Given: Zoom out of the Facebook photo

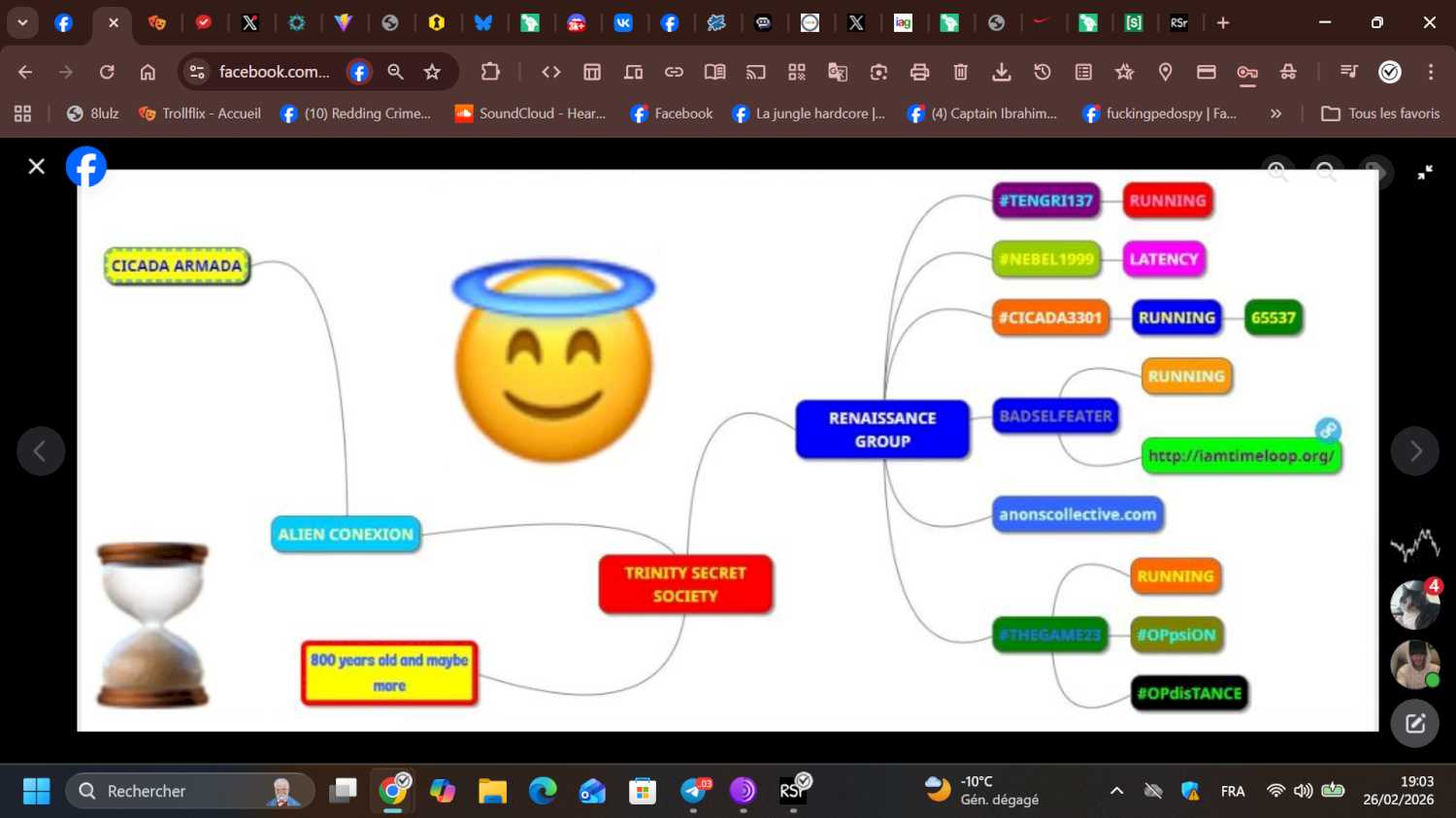Looking at the screenshot, I should [x=1325, y=172].
